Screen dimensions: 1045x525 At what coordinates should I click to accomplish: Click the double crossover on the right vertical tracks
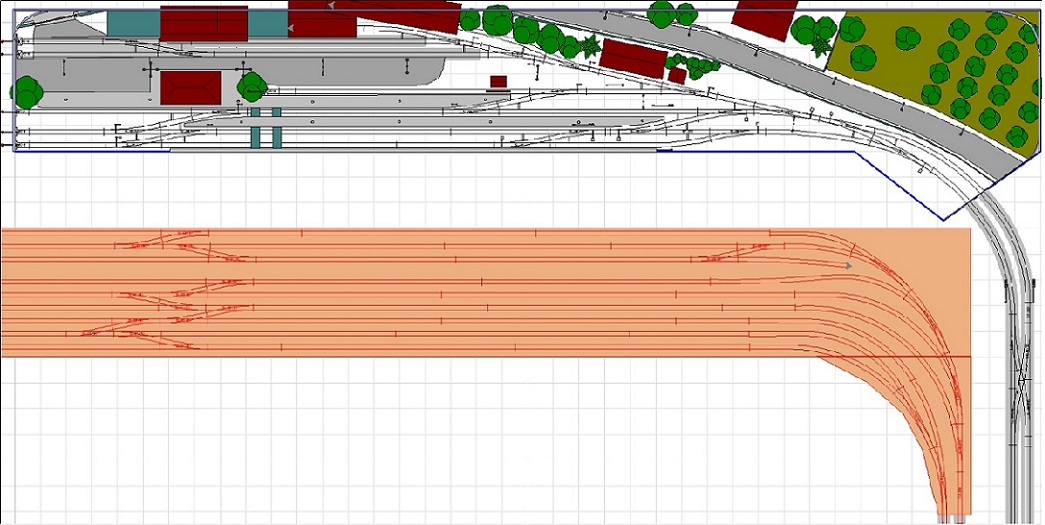click(1020, 379)
